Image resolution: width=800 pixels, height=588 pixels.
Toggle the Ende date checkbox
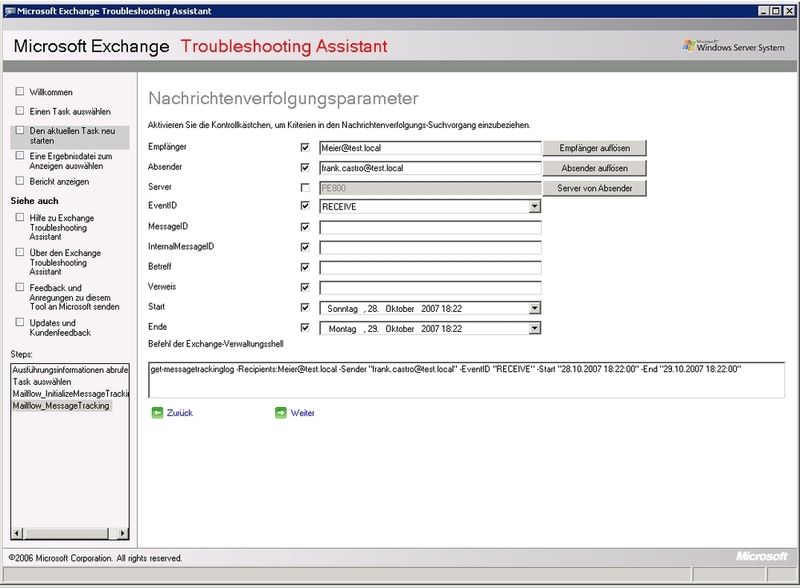[x=305, y=328]
